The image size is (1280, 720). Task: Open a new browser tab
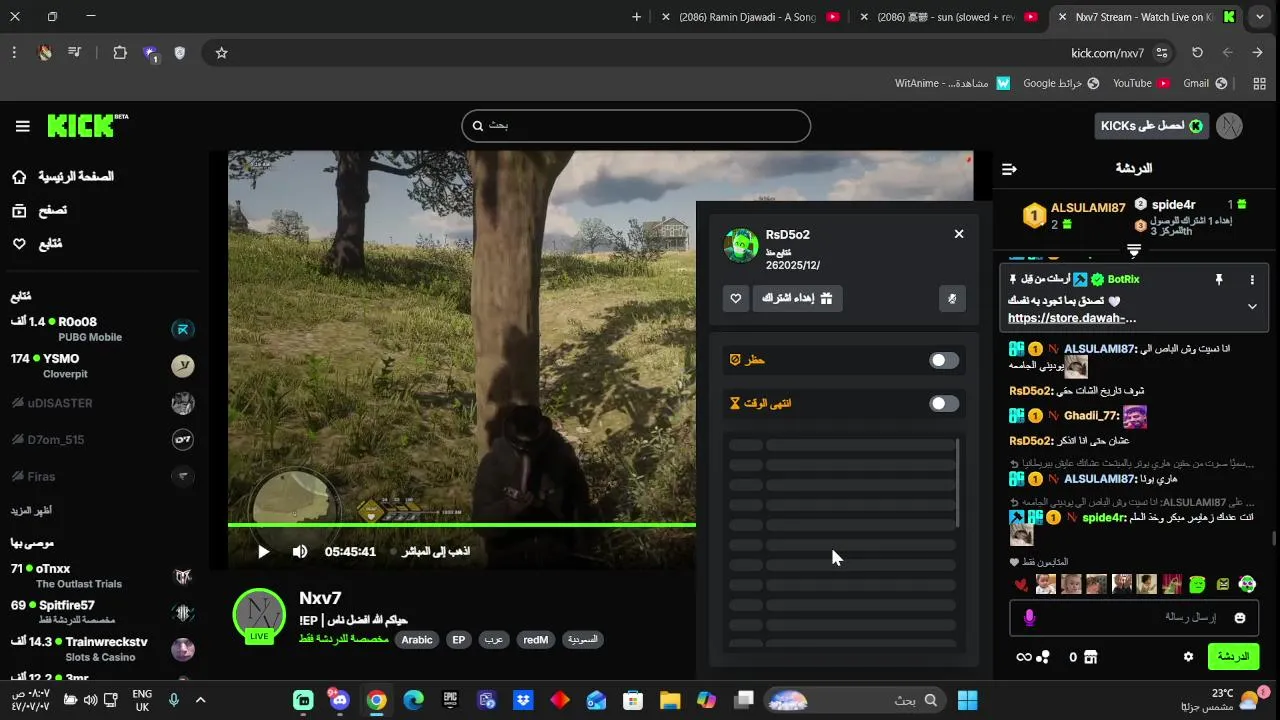pos(636,17)
